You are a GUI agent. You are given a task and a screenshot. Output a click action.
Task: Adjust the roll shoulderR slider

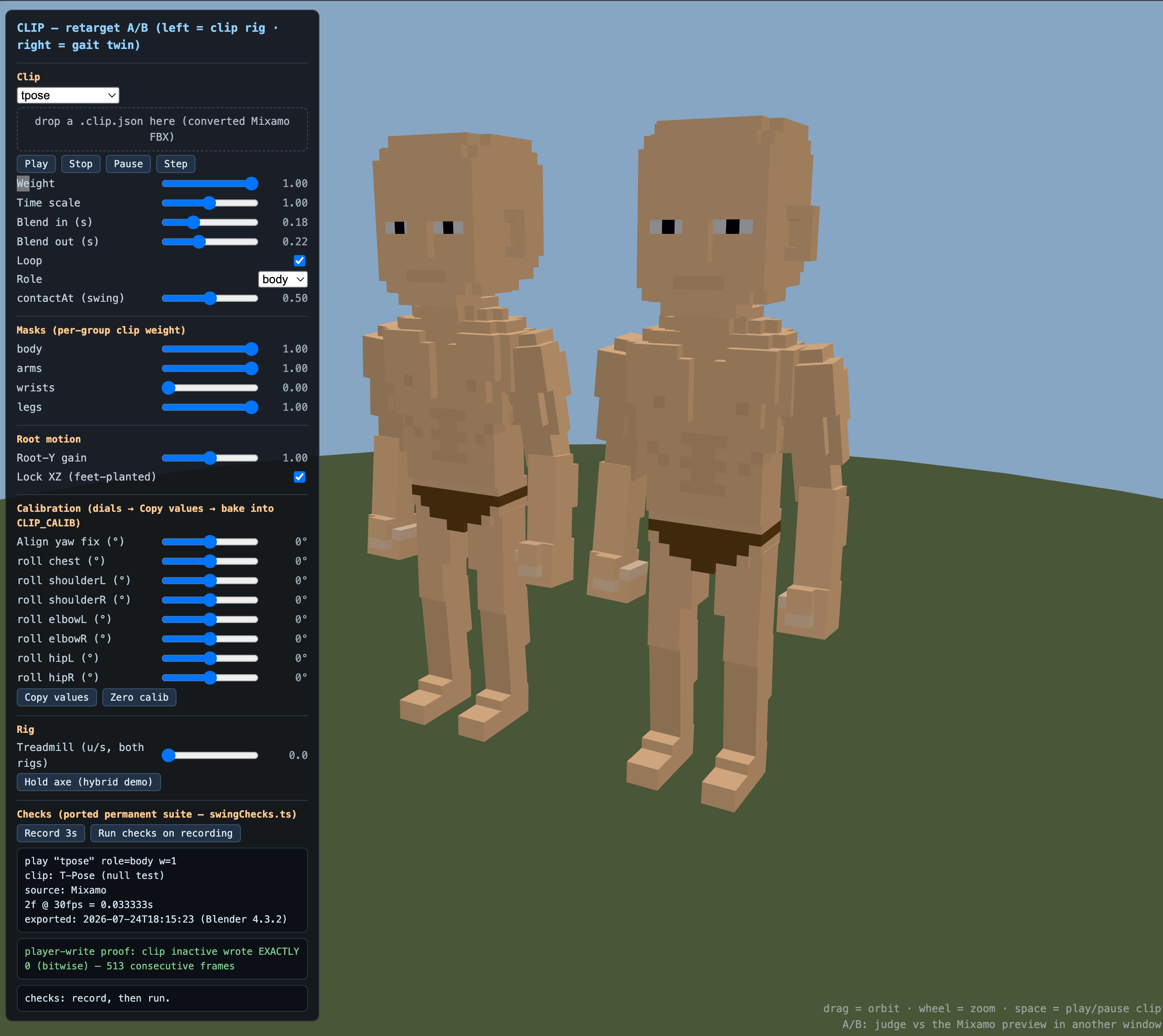210,600
